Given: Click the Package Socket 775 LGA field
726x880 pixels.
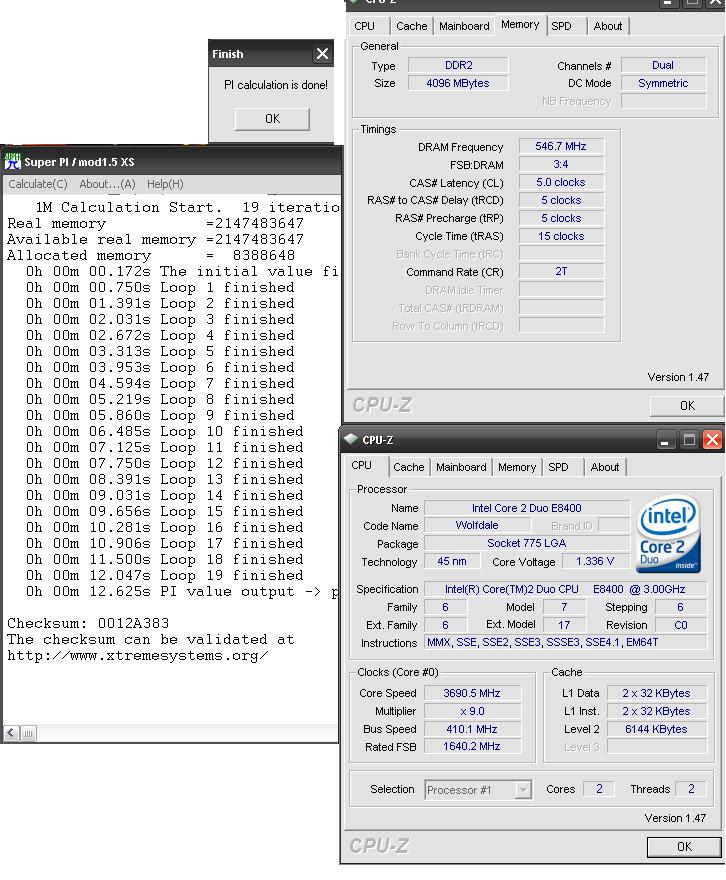Looking at the screenshot, I should click(527, 543).
